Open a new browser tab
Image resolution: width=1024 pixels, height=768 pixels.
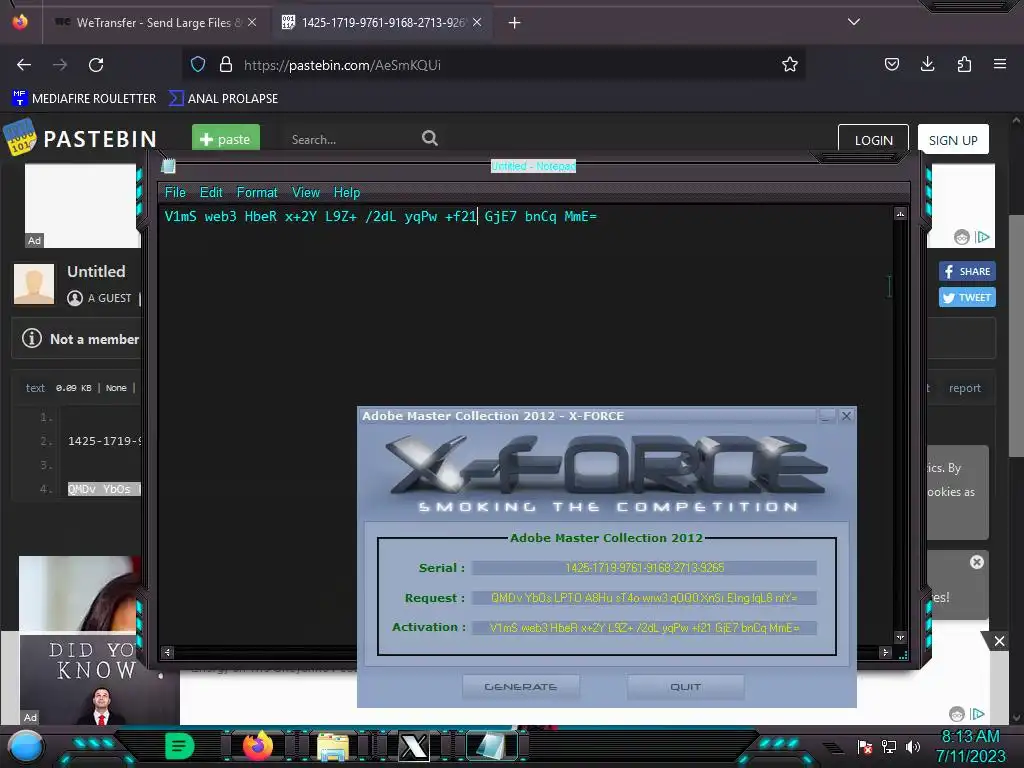[x=515, y=23]
